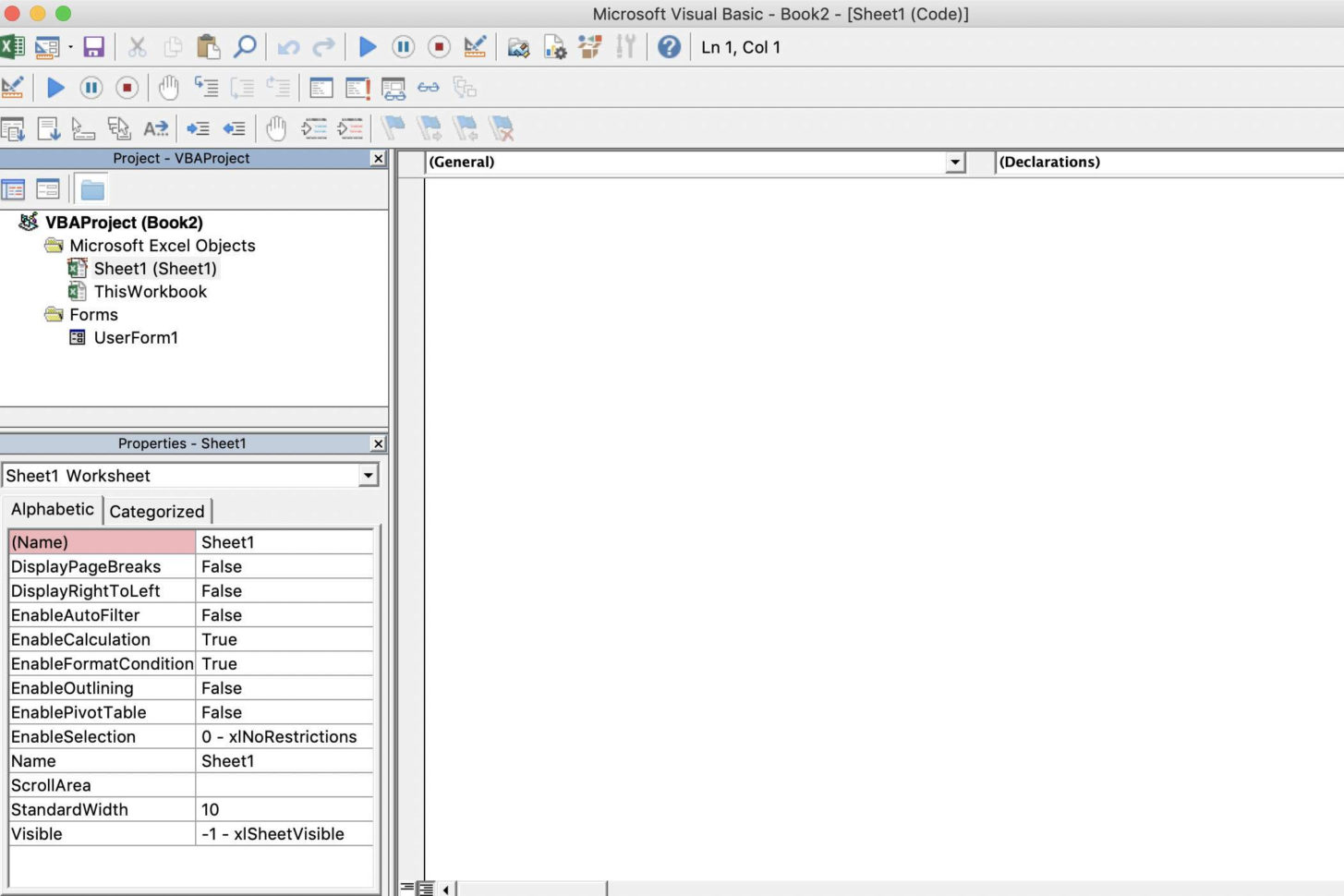1344x896 pixels.
Task: Toggle Design Mode on the Standard toolbar
Action: (x=475, y=46)
